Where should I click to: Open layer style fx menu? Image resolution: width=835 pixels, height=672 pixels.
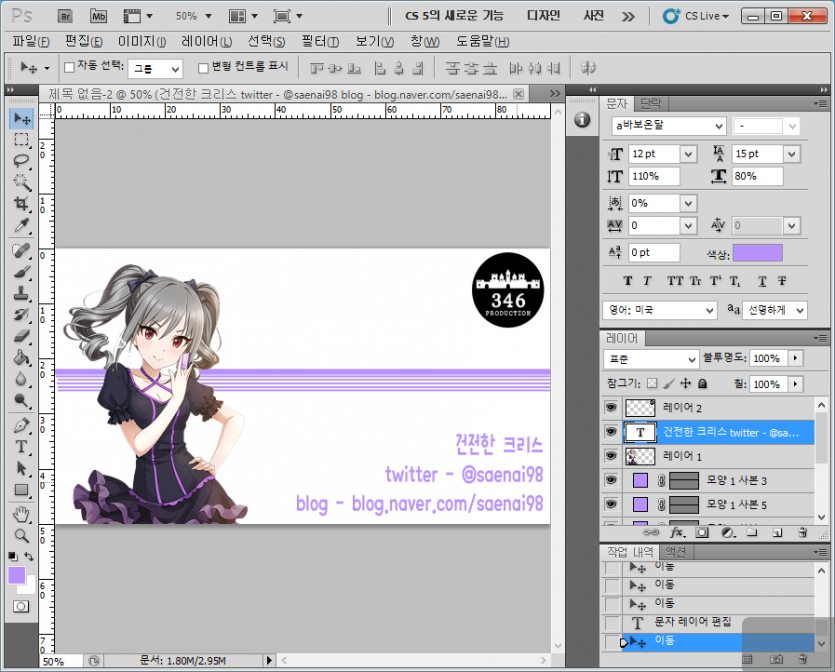click(677, 532)
